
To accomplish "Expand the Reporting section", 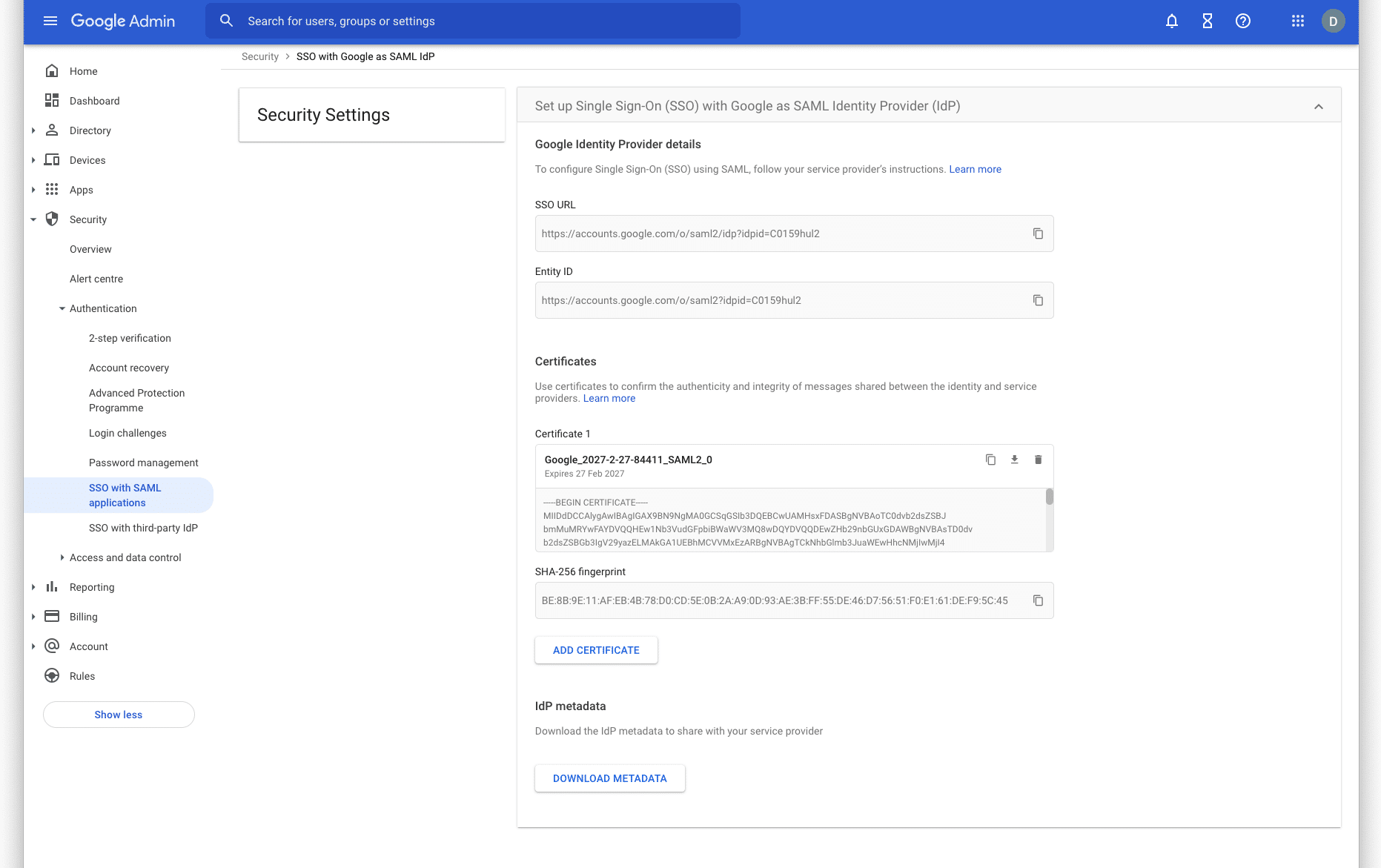I will coord(33,587).
